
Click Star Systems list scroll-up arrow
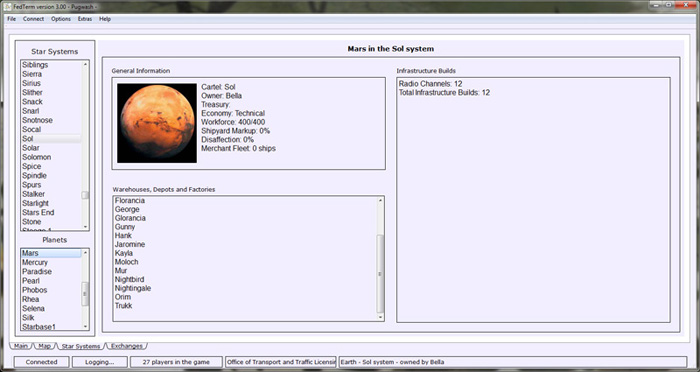click(85, 64)
